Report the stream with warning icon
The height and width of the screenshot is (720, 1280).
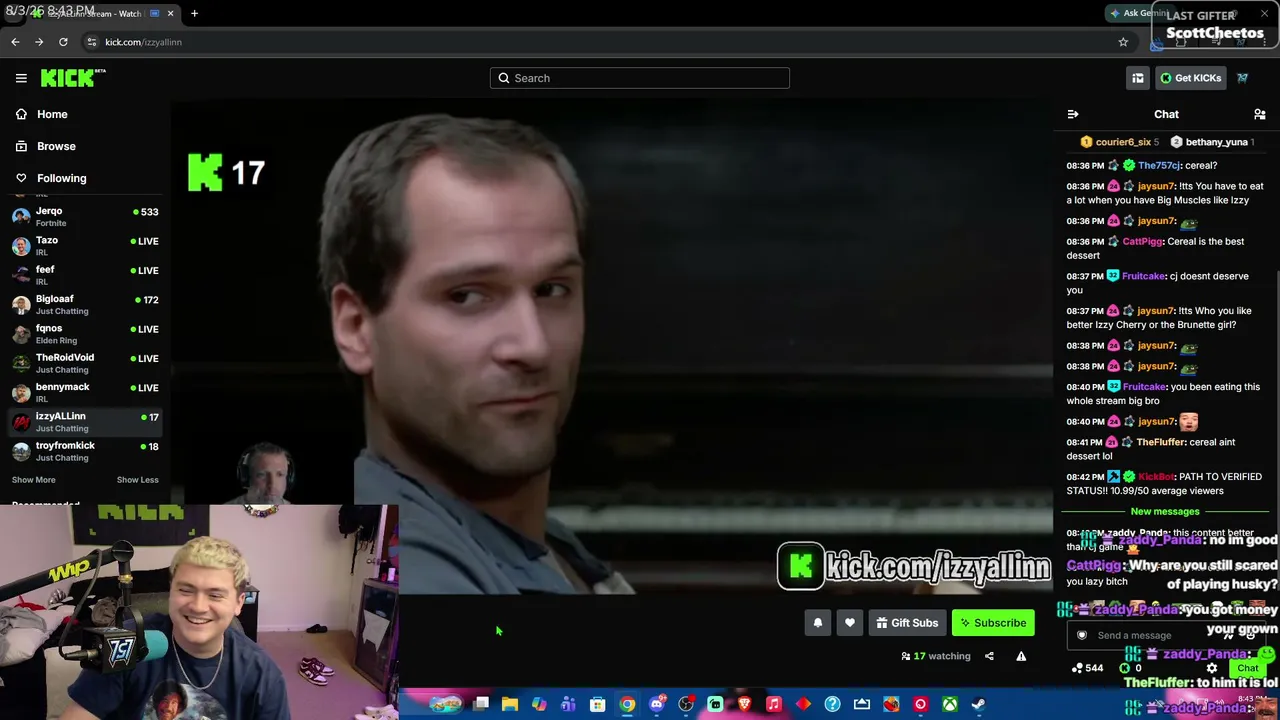(1021, 656)
